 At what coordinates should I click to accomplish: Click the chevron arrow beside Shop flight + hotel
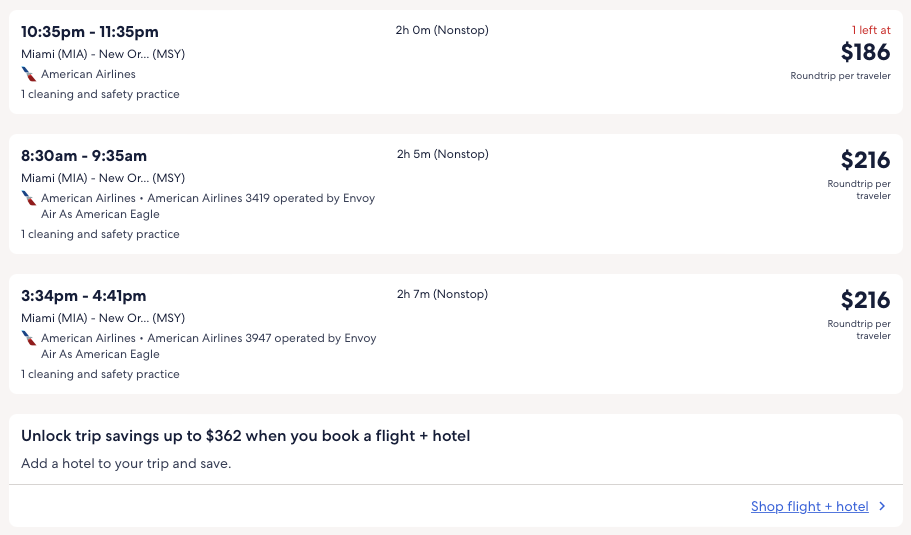882,506
